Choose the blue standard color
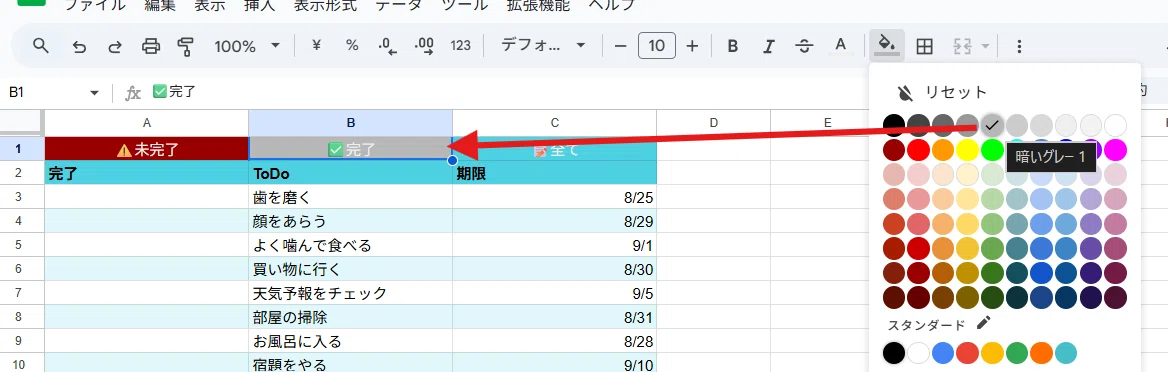The image size is (1168, 372). click(943, 353)
